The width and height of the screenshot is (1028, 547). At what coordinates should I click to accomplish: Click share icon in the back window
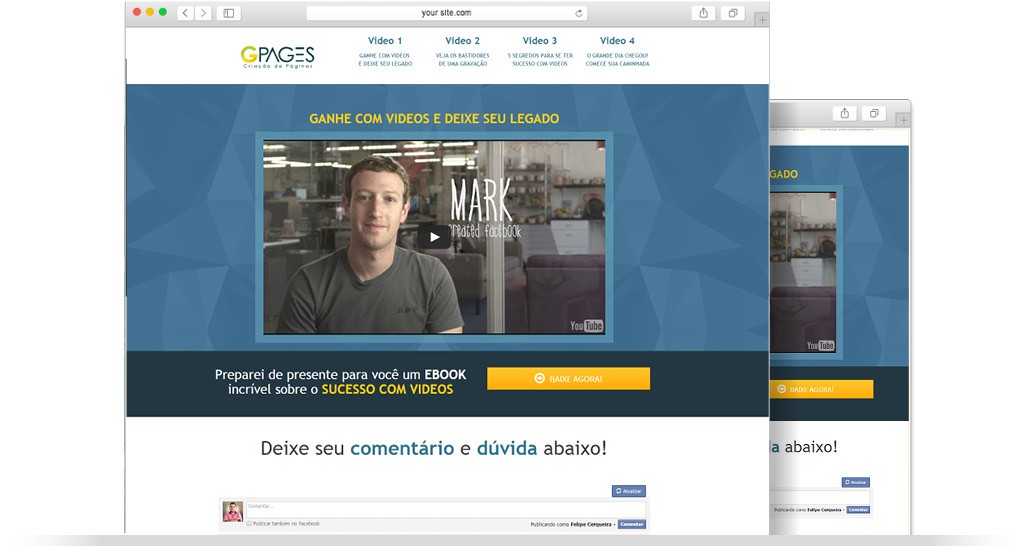click(x=845, y=113)
